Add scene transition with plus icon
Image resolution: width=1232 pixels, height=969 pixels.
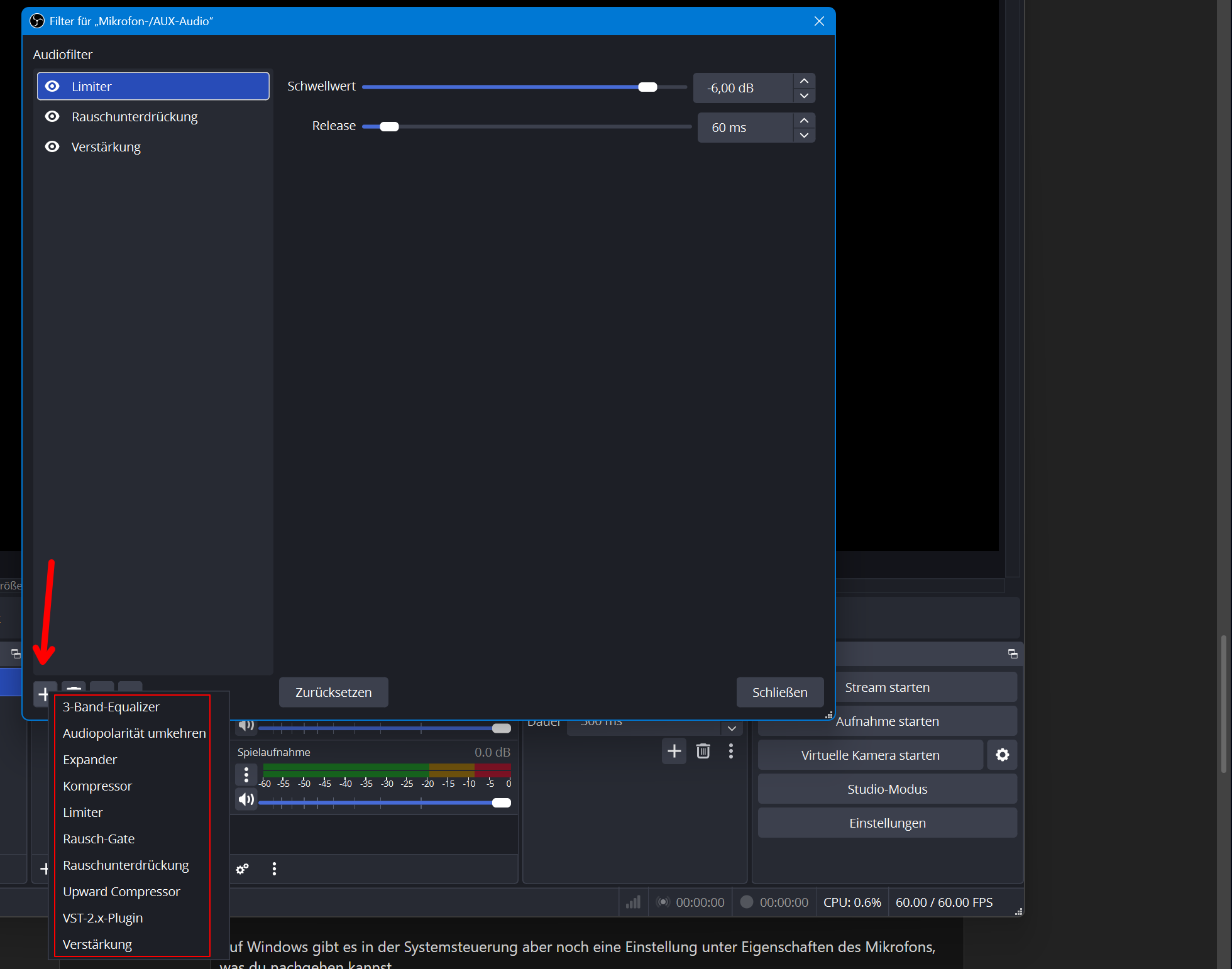pos(674,751)
